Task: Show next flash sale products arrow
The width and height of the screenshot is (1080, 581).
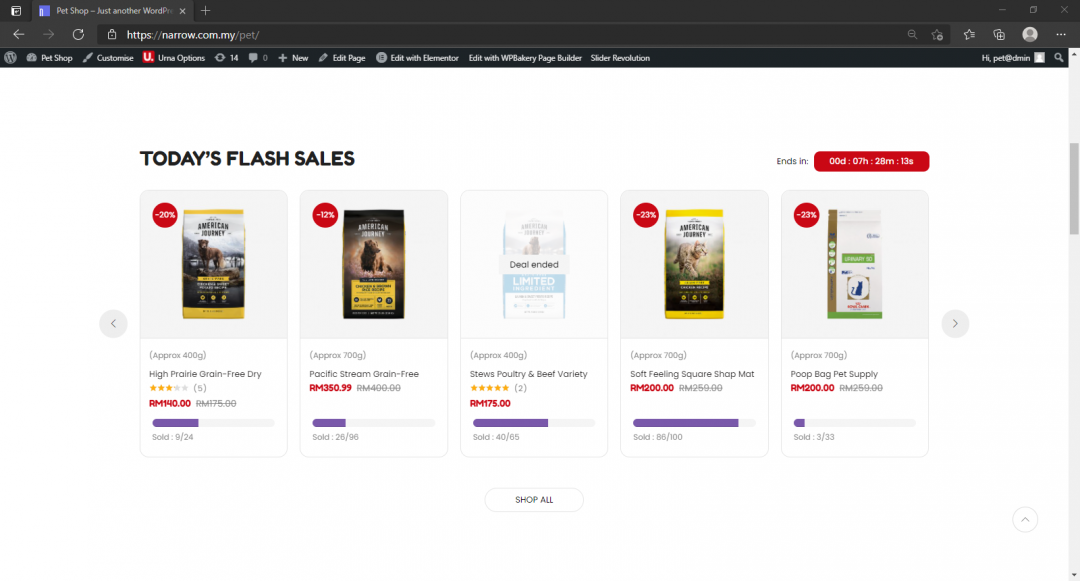Action: pyautogui.click(x=955, y=324)
